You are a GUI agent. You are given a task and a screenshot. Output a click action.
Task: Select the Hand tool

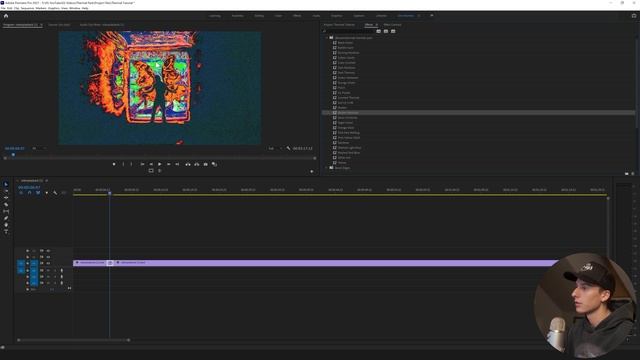(6, 225)
